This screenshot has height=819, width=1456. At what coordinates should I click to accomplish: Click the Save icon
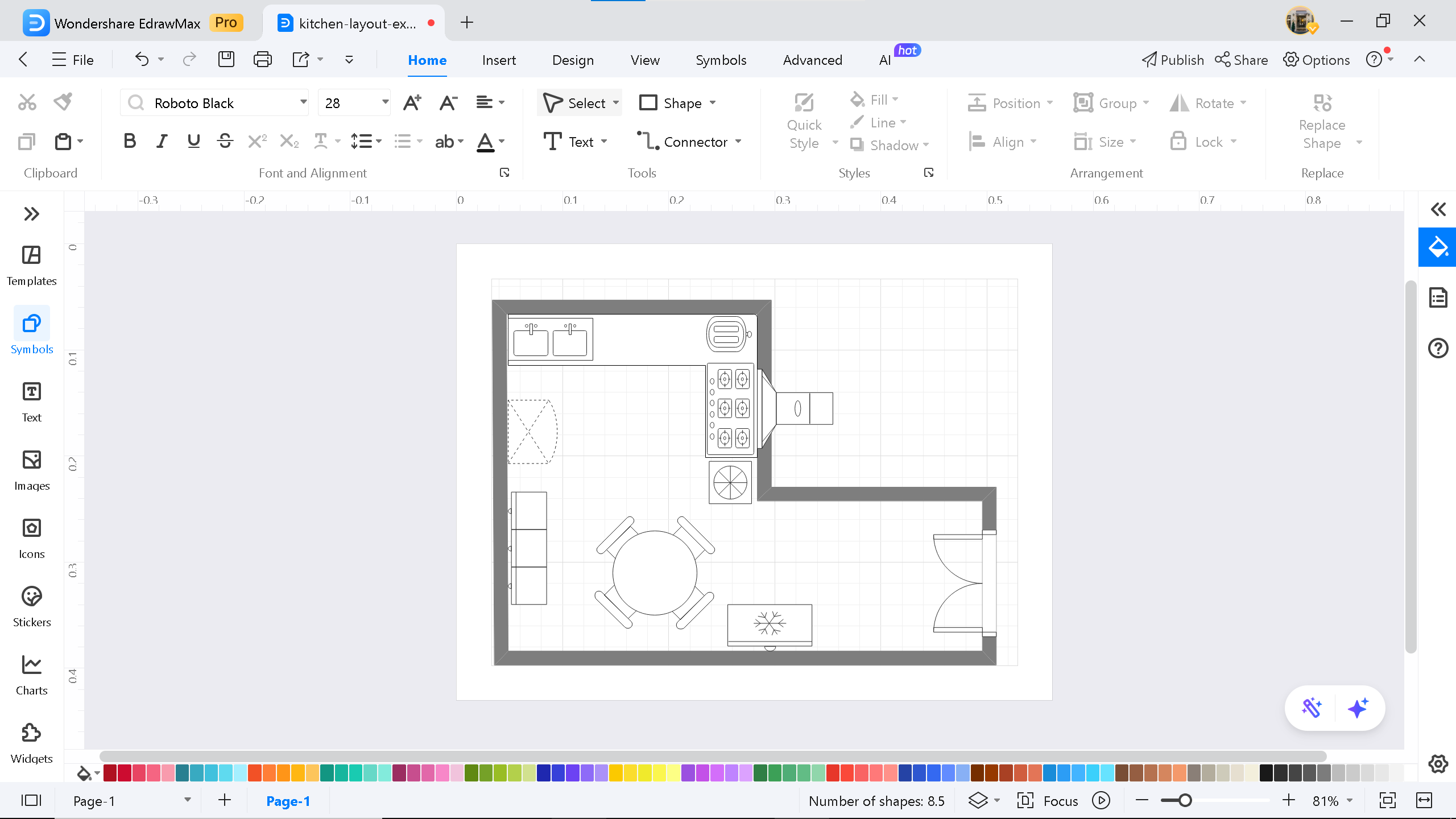(x=226, y=59)
